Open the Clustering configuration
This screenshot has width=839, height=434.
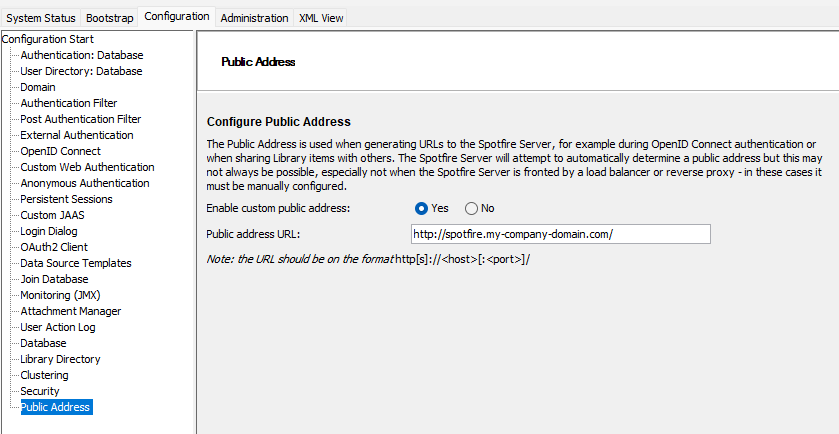(x=44, y=375)
